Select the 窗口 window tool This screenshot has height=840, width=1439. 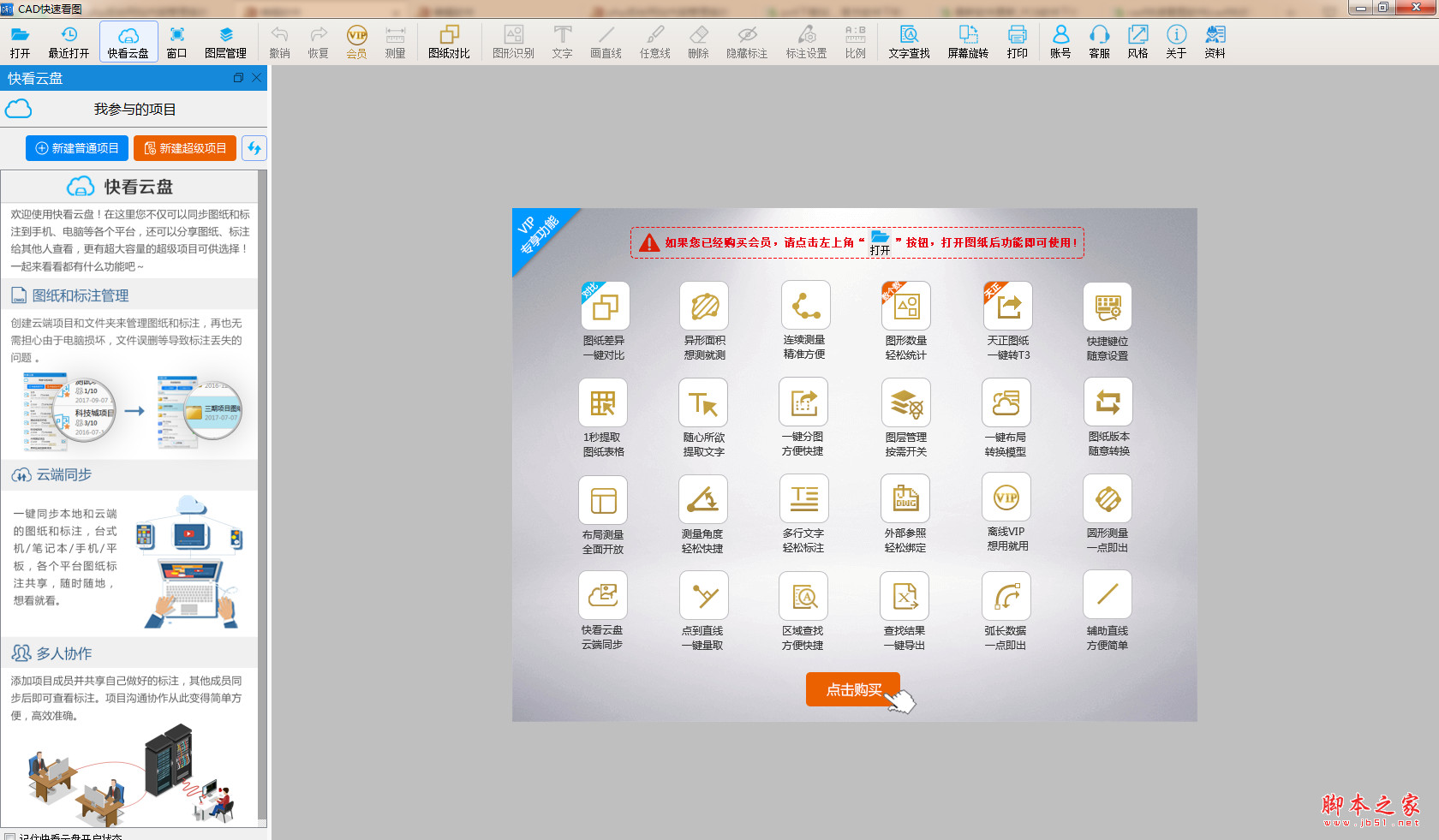[176, 41]
